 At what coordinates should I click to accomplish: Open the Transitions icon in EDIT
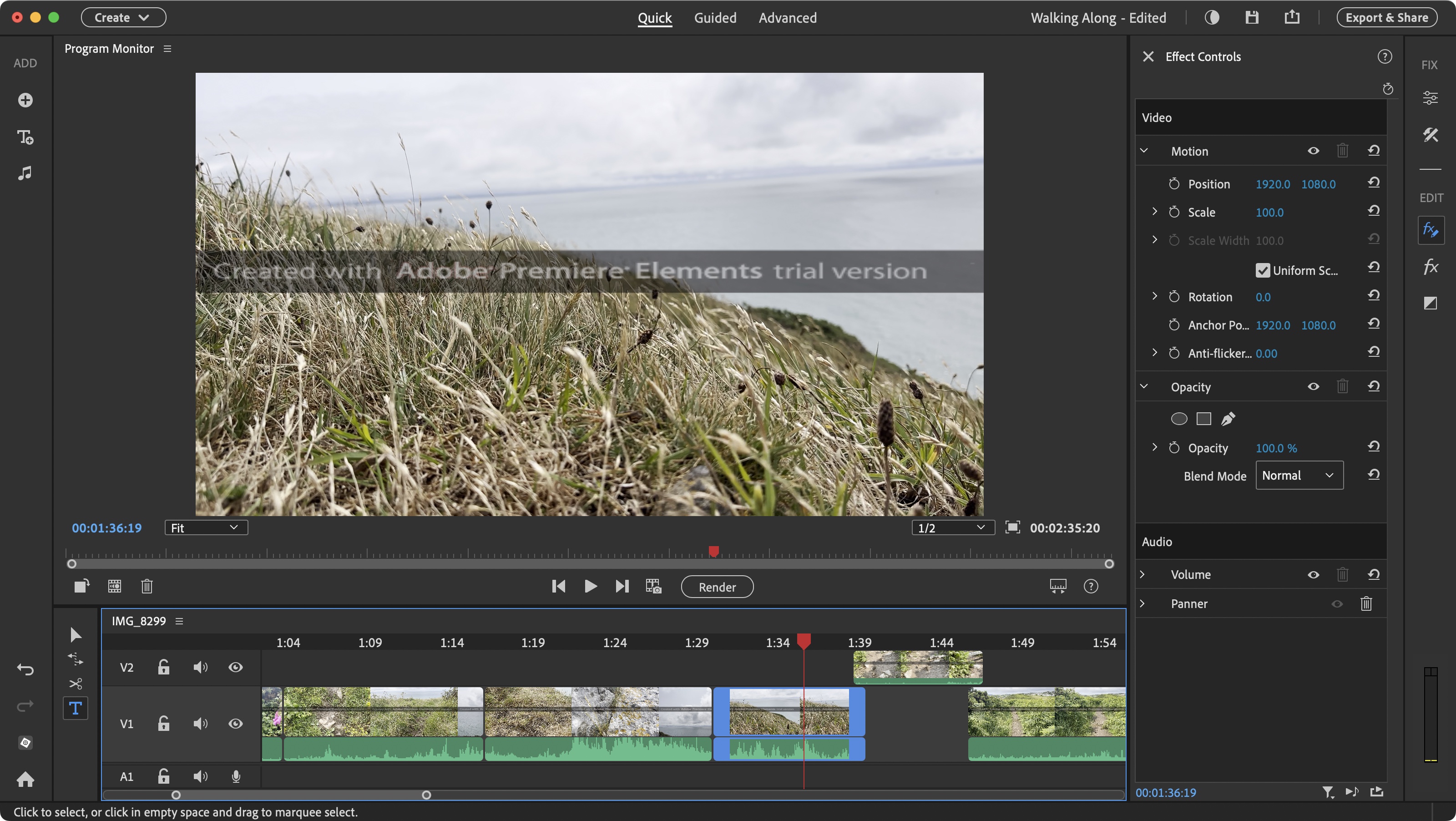pos(1430,303)
